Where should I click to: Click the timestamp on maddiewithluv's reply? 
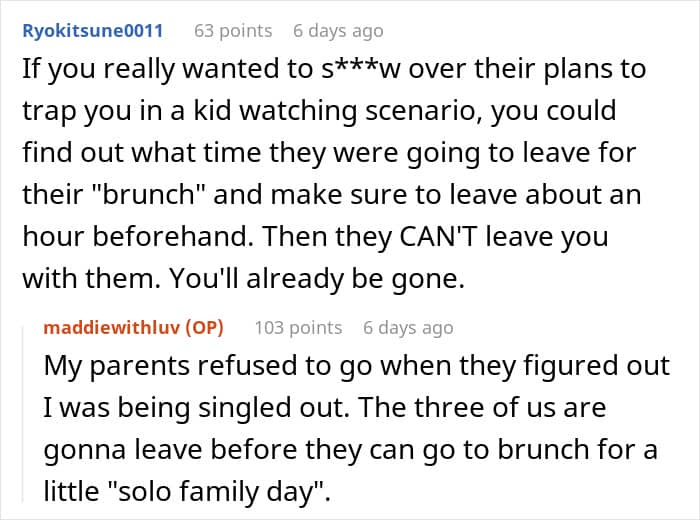pyautogui.click(x=408, y=327)
